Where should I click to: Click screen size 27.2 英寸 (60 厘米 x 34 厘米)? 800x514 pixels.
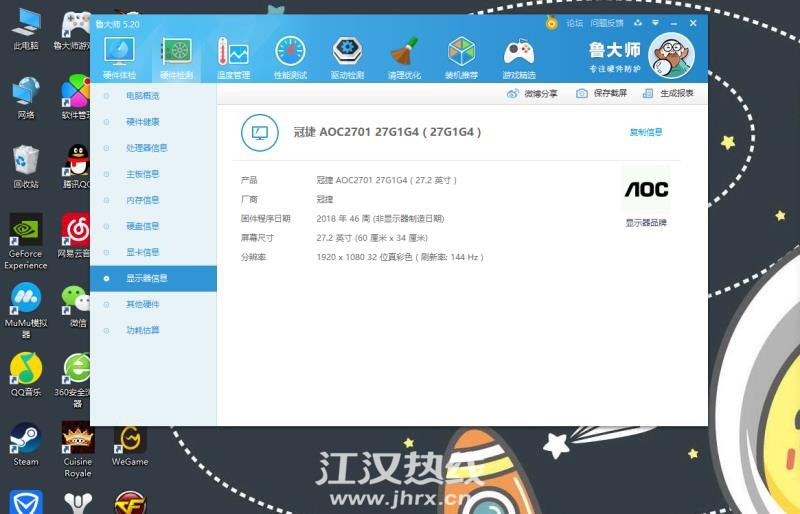pos(372,238)
